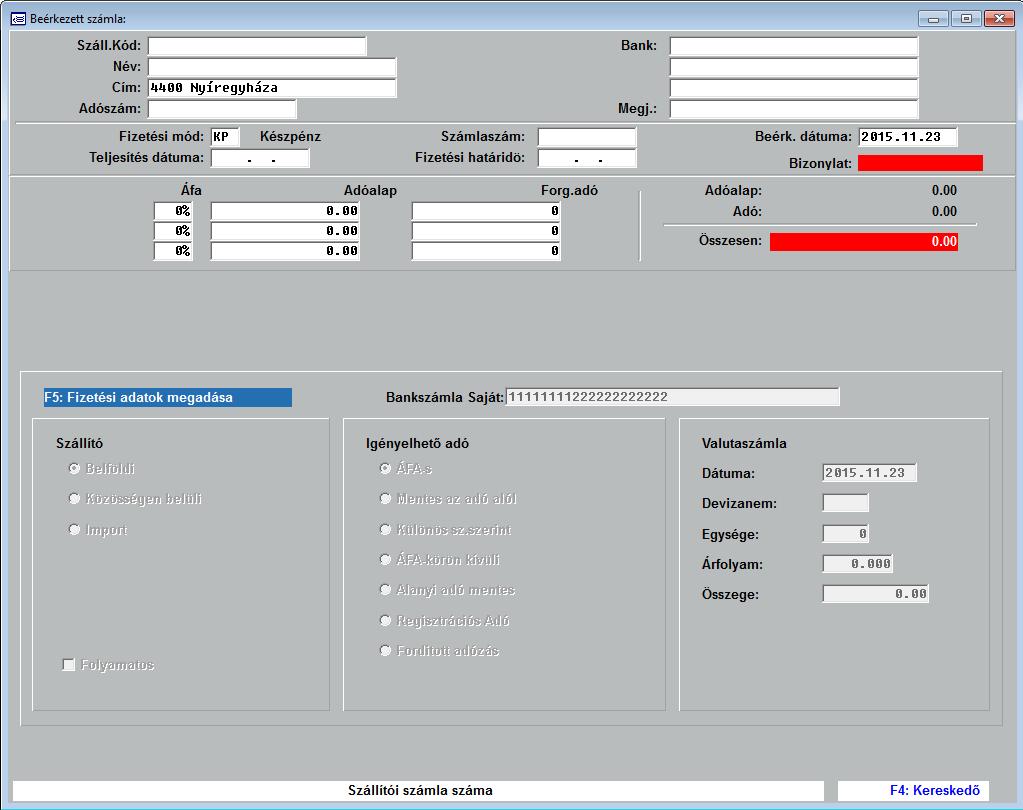This screenshot has width=1023, height=810.
Task: Click the top Áfa percent field
Action: click(x=173, y=211)
